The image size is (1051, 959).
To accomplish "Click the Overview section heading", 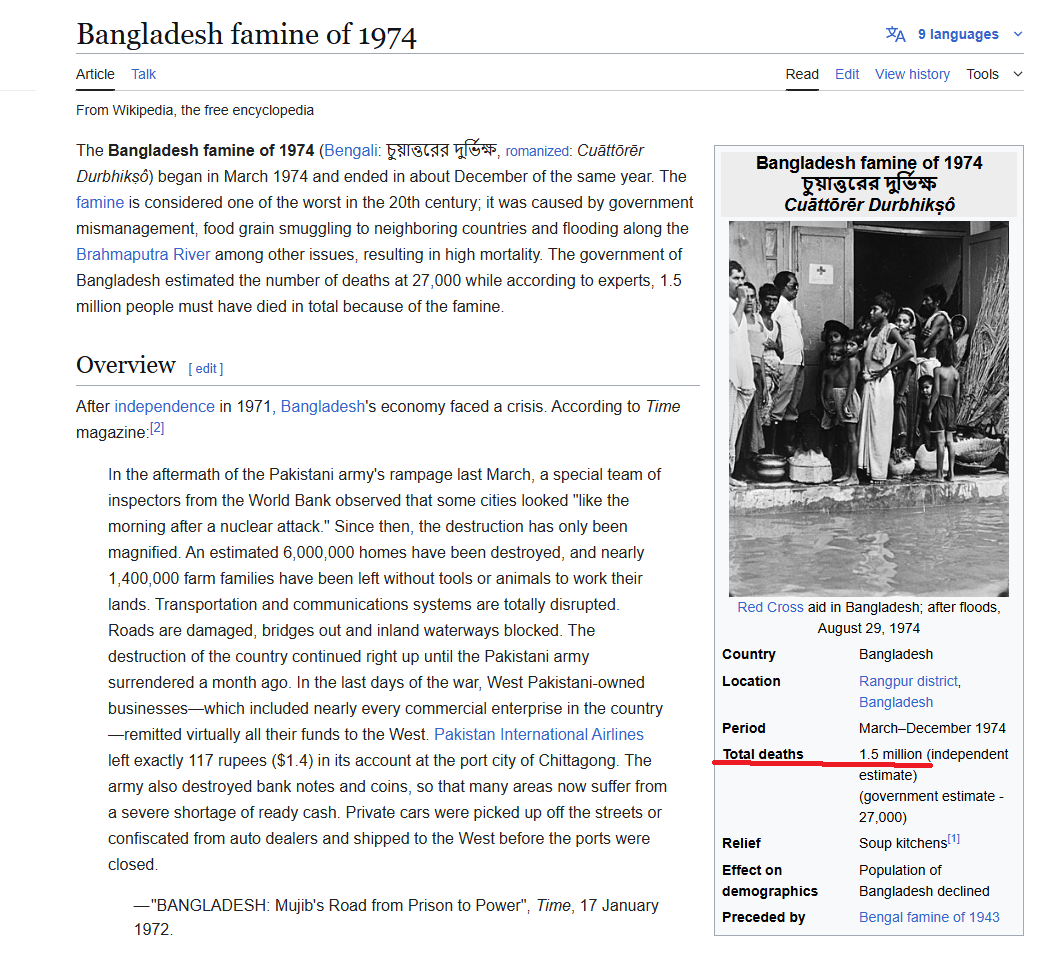I will (126, 365).
